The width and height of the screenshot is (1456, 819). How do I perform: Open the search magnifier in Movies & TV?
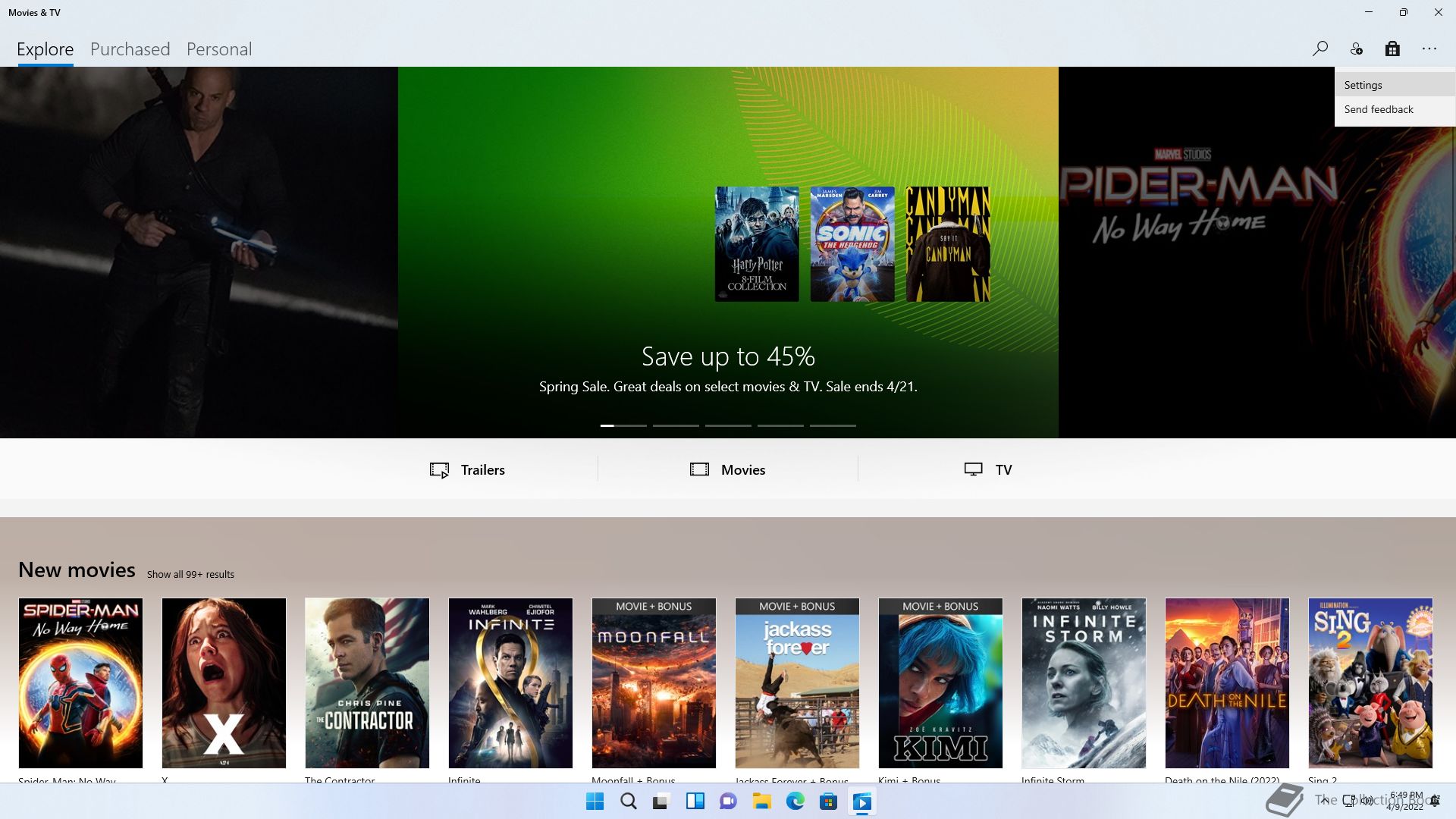click(x=1320, y=49)
